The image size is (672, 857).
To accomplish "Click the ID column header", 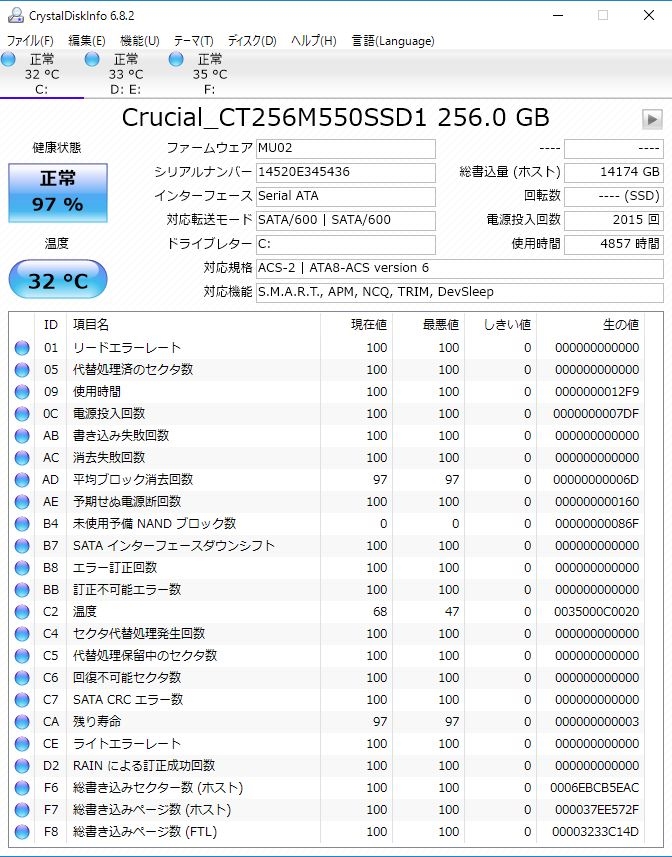I will point(50,325).
